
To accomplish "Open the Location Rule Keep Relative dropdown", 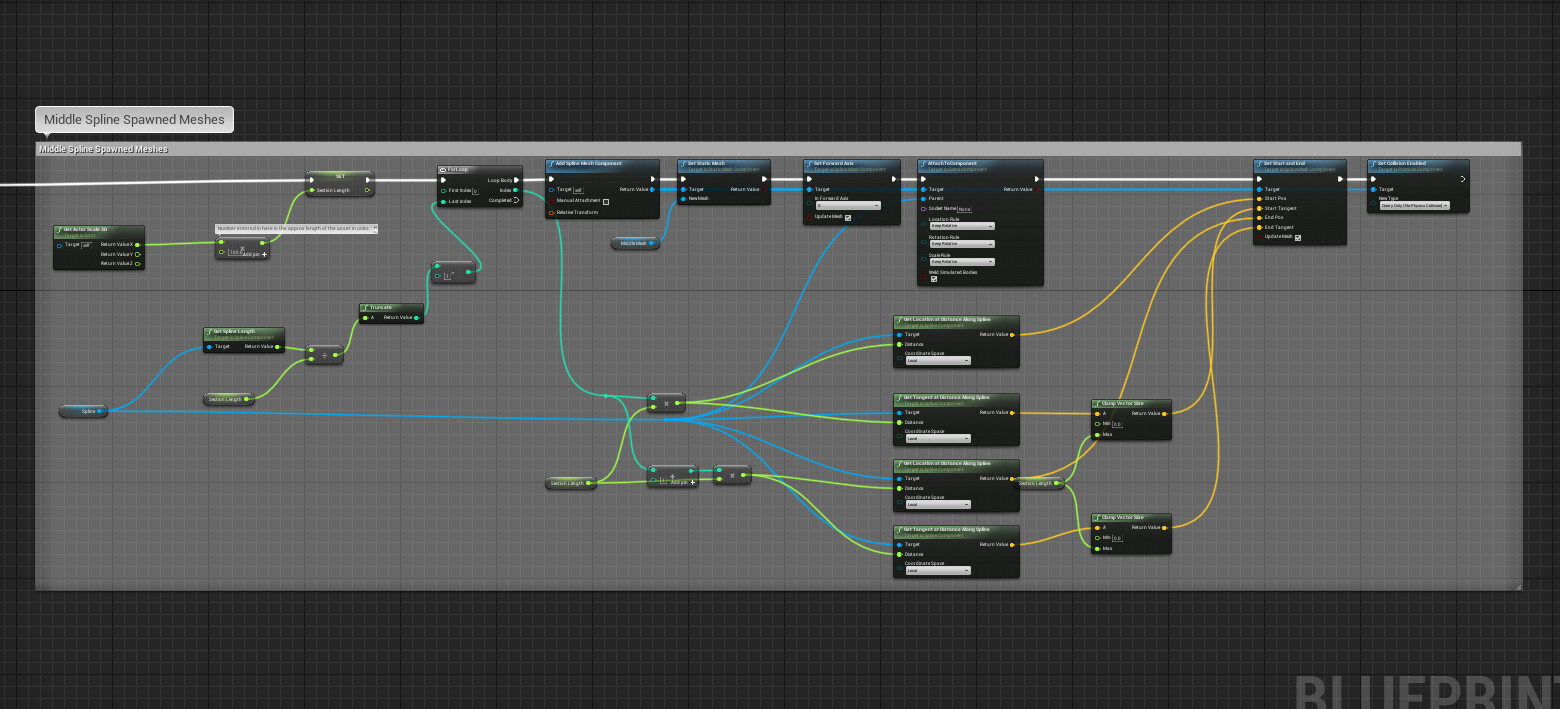I will 962,226.
